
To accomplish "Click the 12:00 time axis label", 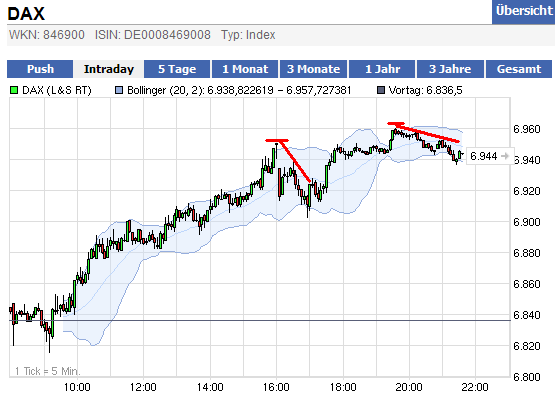I will point(143,387).
